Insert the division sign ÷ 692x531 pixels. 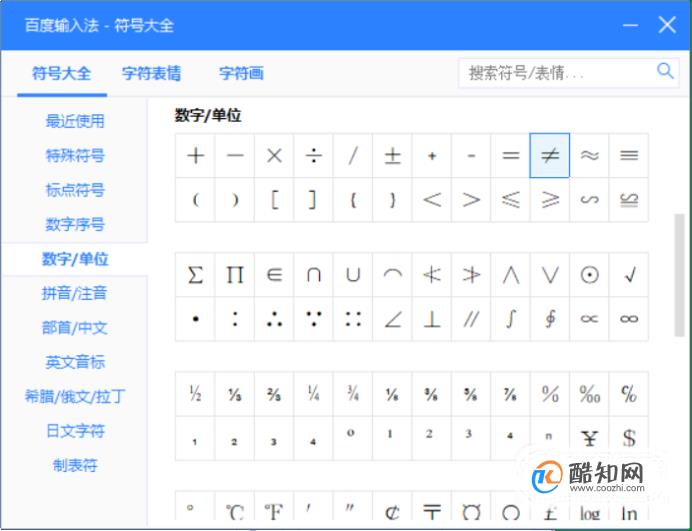[313, 155]
